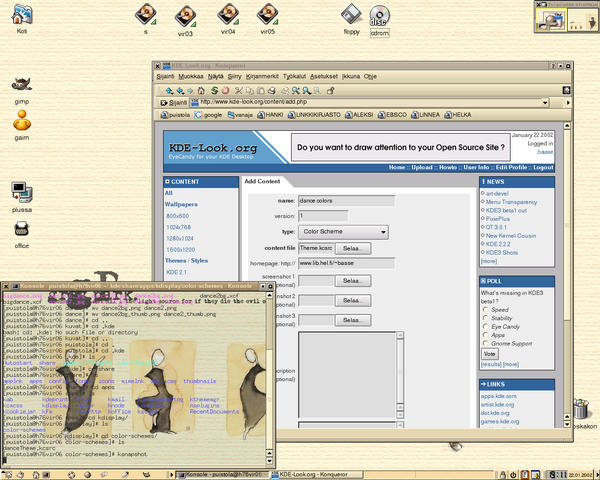The width and height of the screenshot is (600, 480).
Task: Open the Työkalut menu
Action: (294, 77)
